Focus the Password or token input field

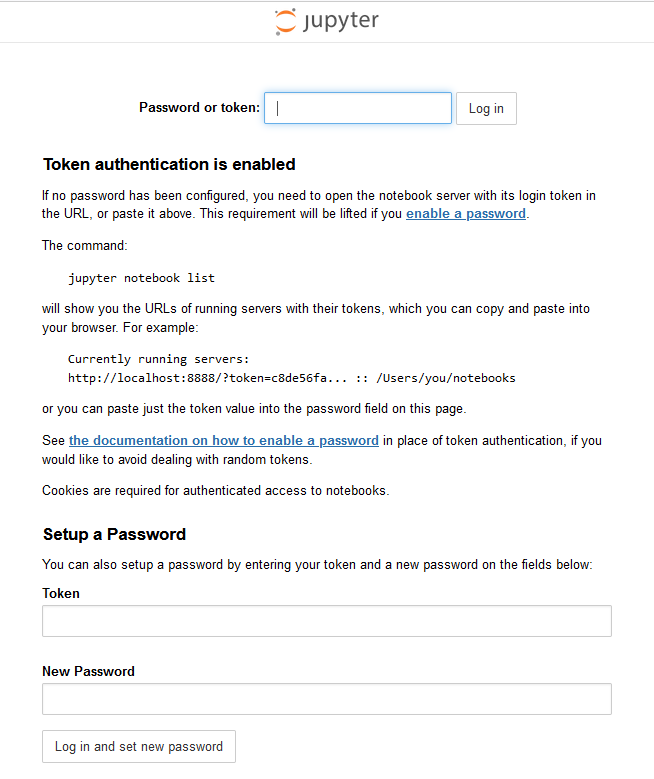(358, 108)
